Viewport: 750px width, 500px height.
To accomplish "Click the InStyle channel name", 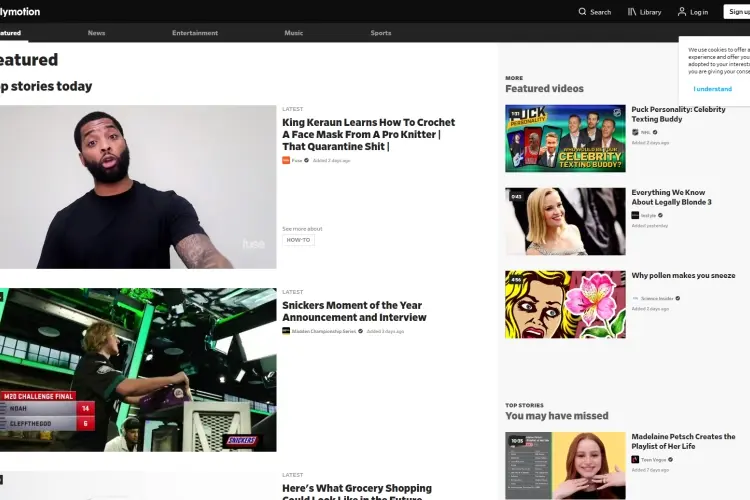I will pos(648,216).
